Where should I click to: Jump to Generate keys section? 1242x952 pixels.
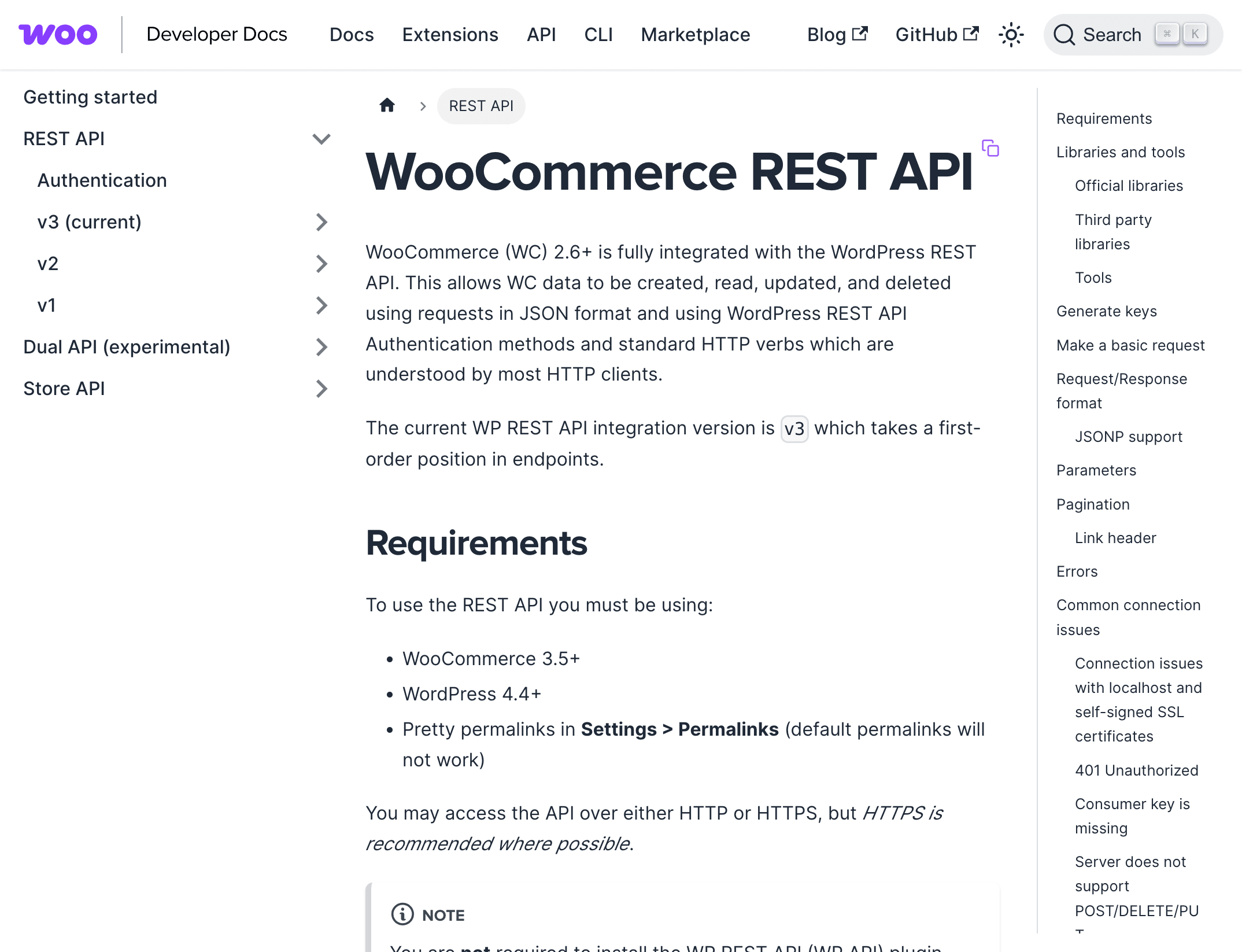[1106, 311]
